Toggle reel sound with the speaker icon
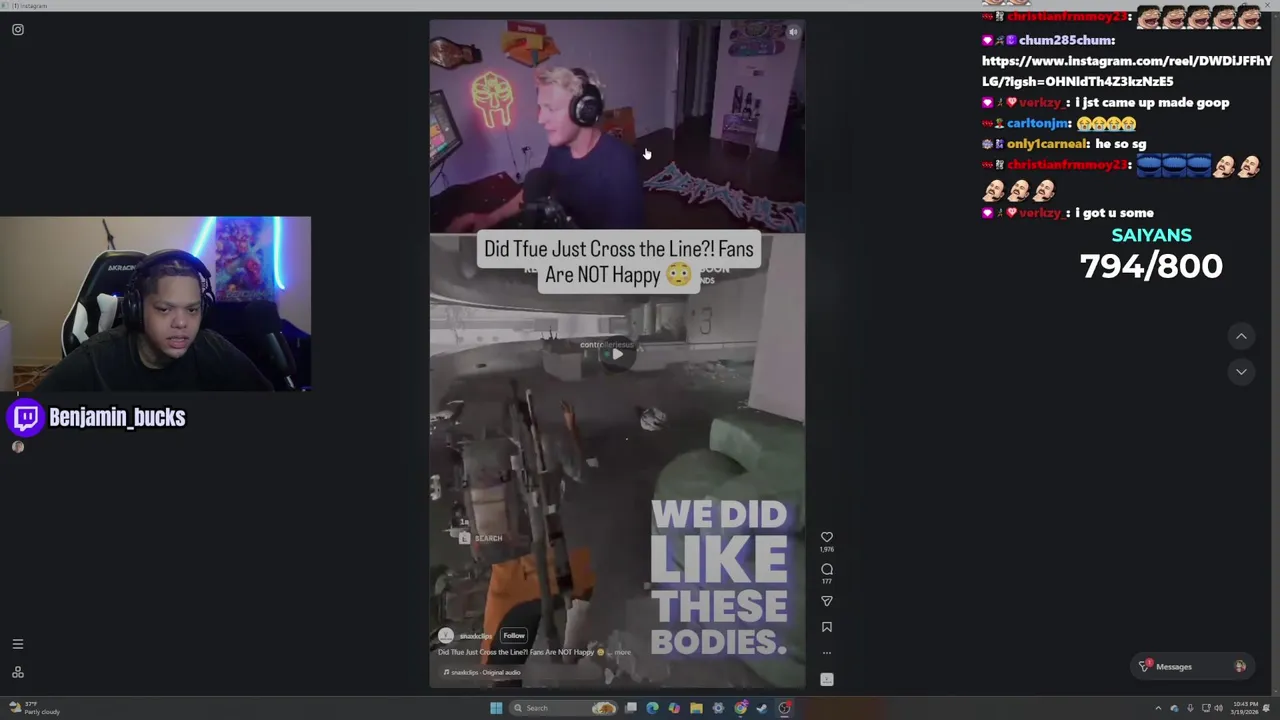The image size is (1280, 720). coord(793,32)
